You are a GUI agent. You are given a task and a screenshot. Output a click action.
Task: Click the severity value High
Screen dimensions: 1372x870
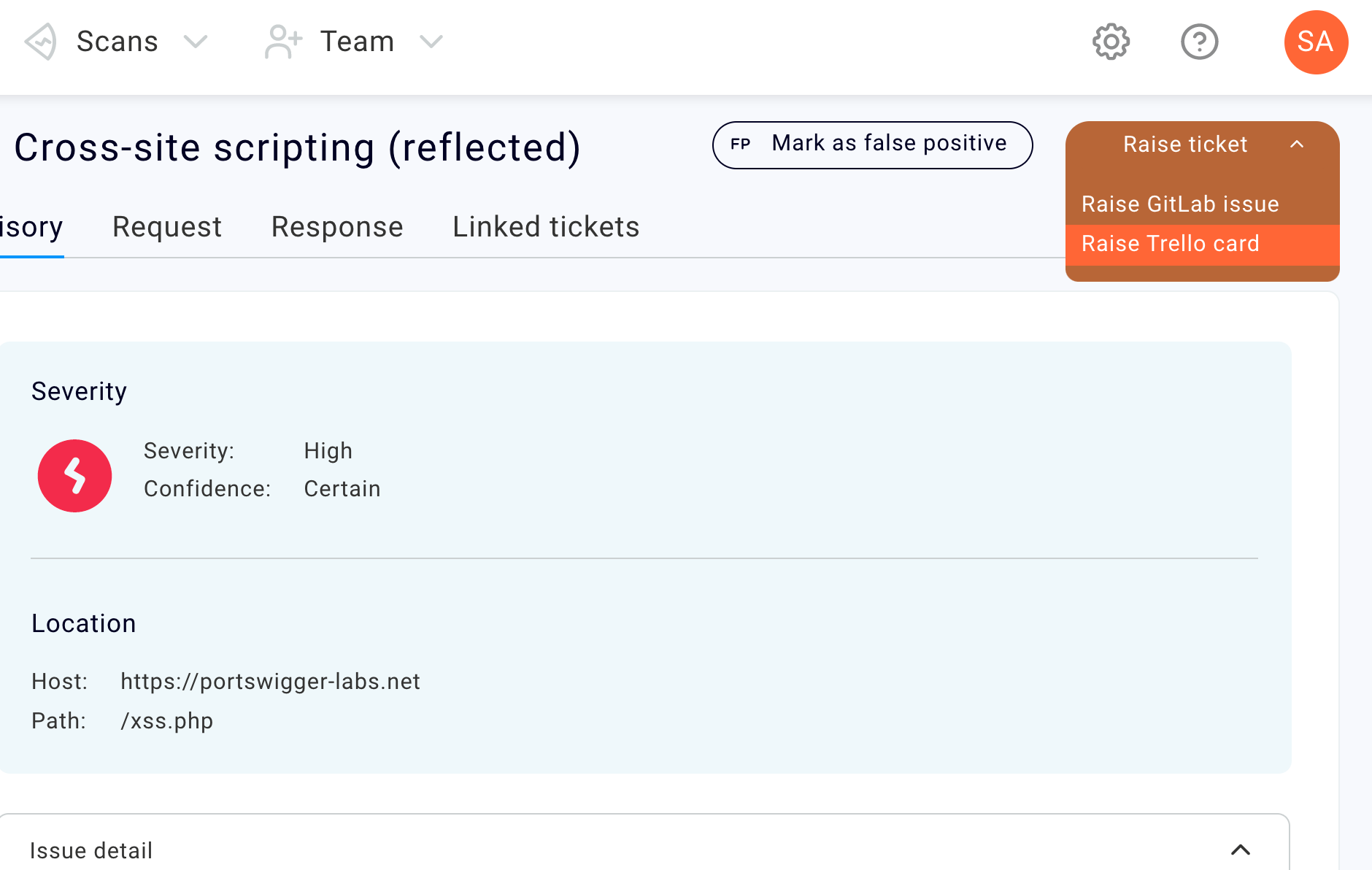pyautogui.click(x=328, y=451)
